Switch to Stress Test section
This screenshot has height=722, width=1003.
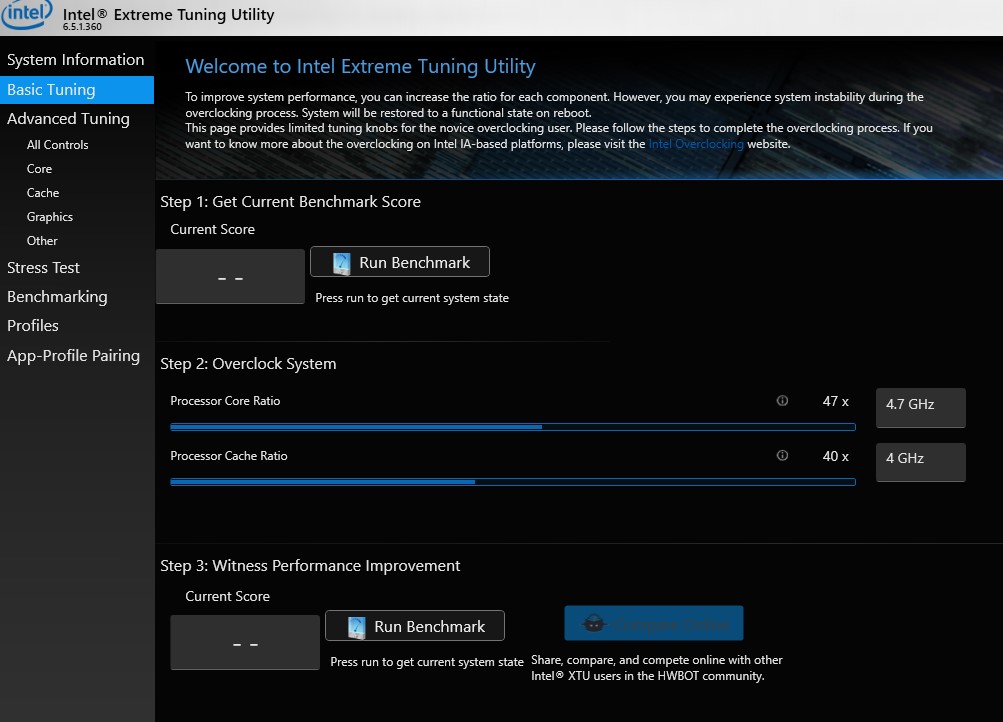[x=43, y=268]
